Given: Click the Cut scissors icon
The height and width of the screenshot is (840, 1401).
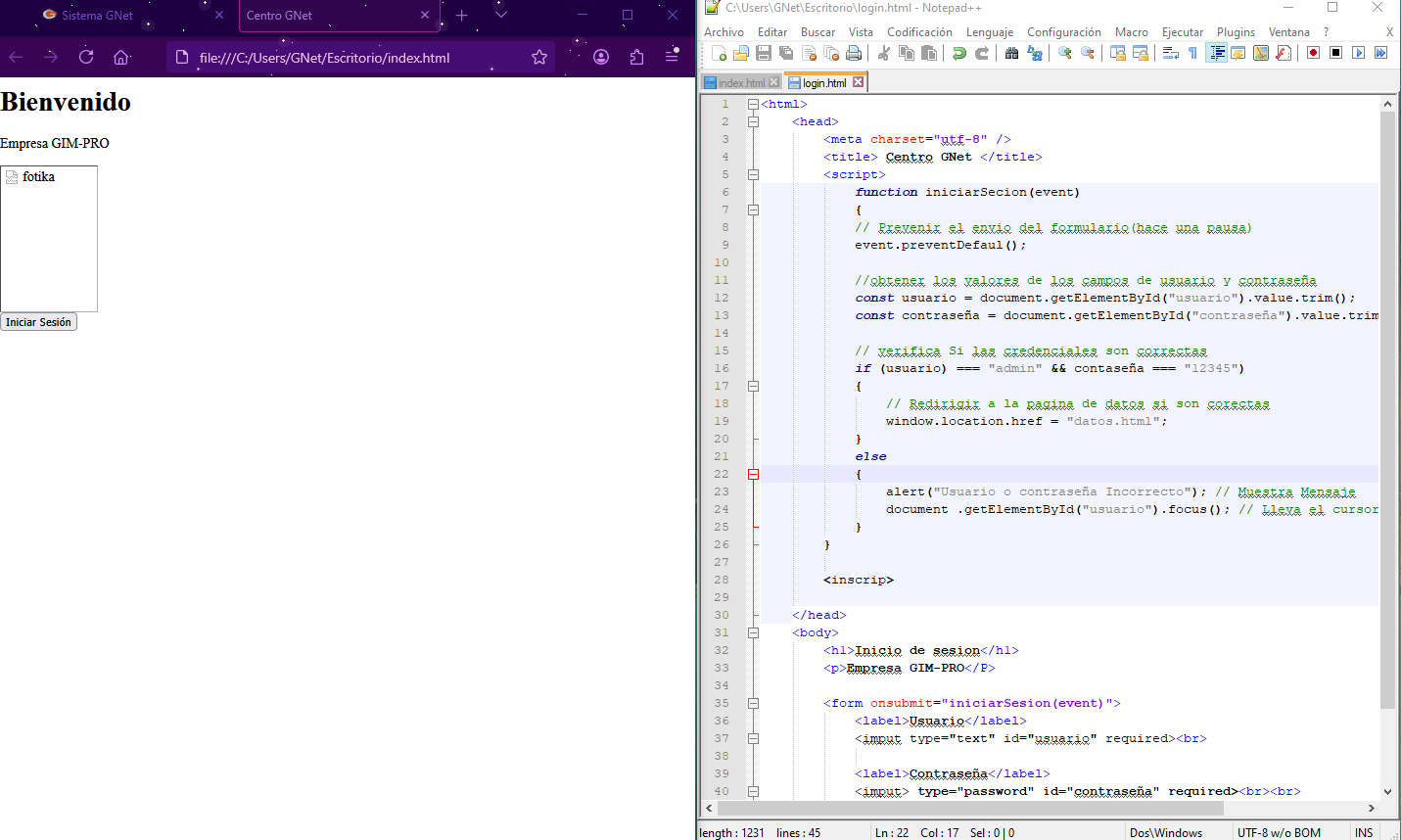Looking at the screenshot, I should [x=884, y=53].
